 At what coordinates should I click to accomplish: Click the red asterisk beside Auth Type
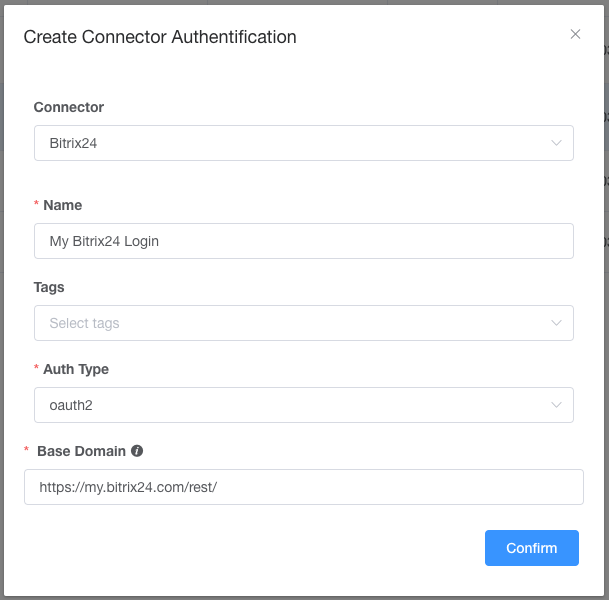pyautogui.click(x=37, y=370)
